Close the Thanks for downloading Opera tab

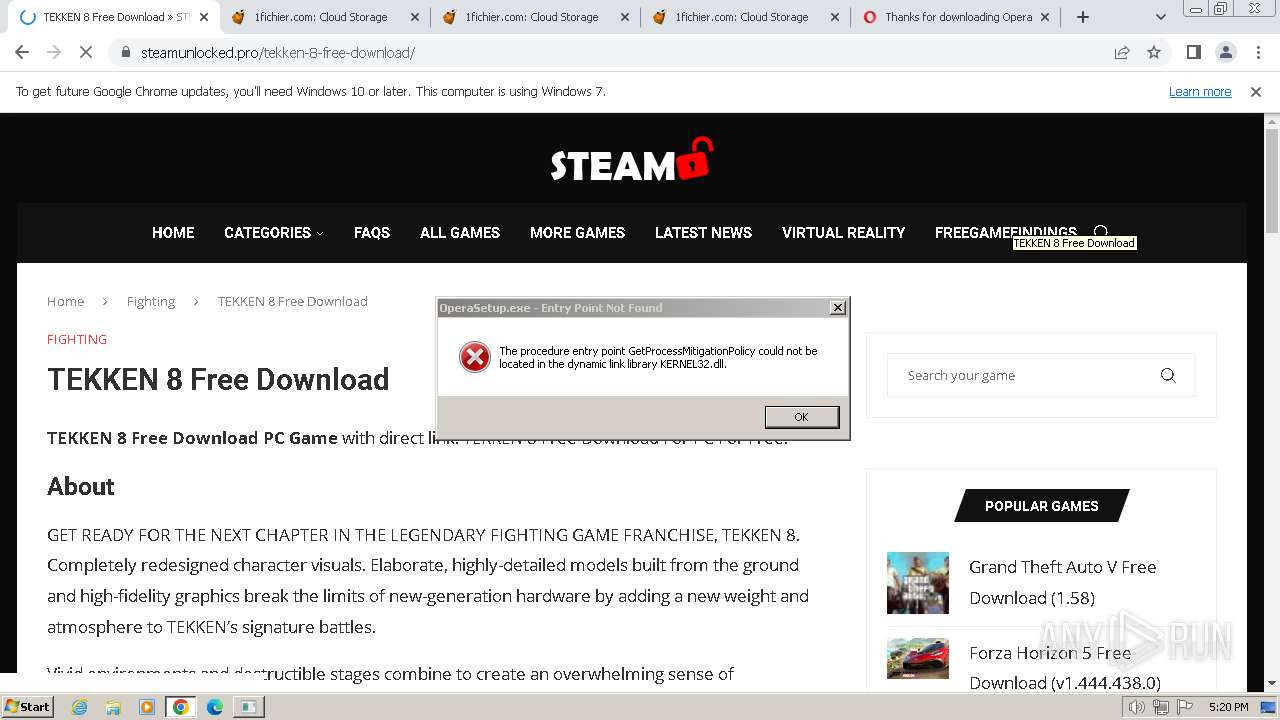click(x=1045, y=17)
